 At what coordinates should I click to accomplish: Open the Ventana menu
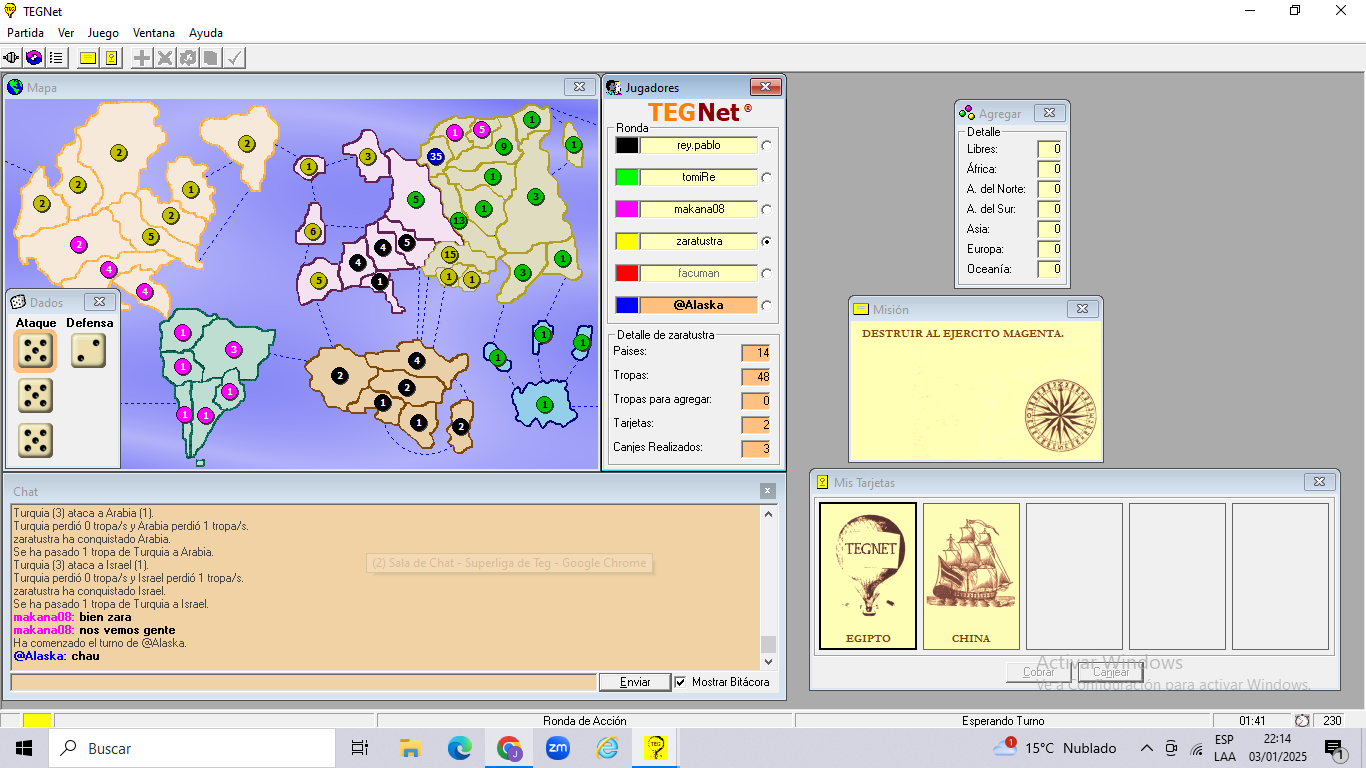(x=154, y=33)
